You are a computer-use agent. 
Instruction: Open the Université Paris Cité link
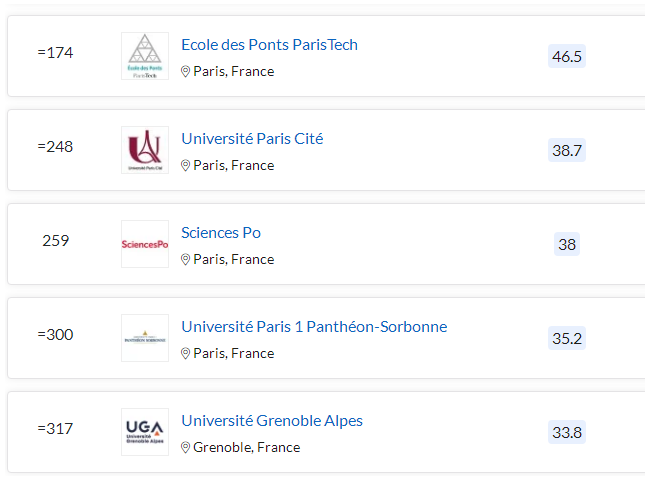tap(252, 139)
